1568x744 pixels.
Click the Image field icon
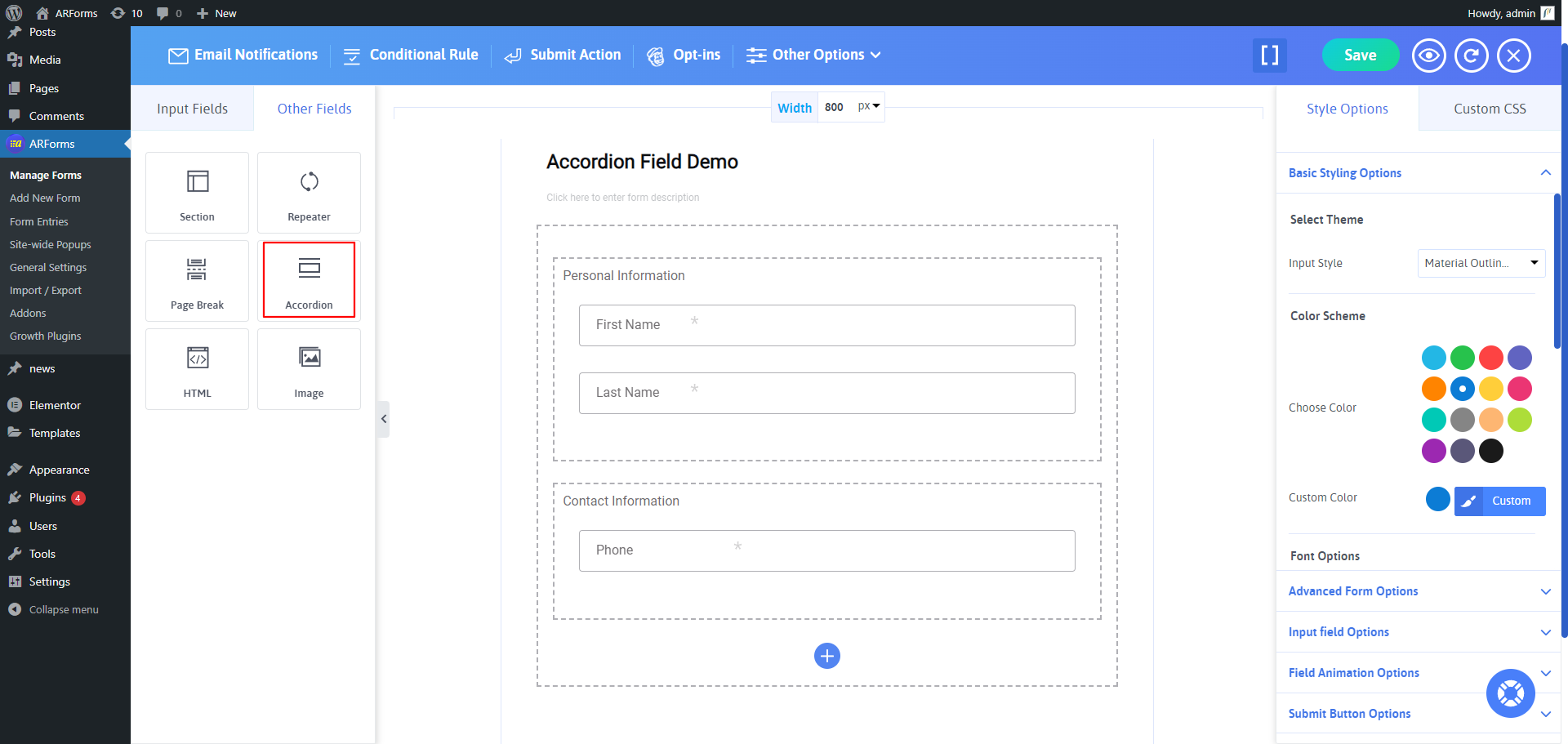[x=309, y=368]
